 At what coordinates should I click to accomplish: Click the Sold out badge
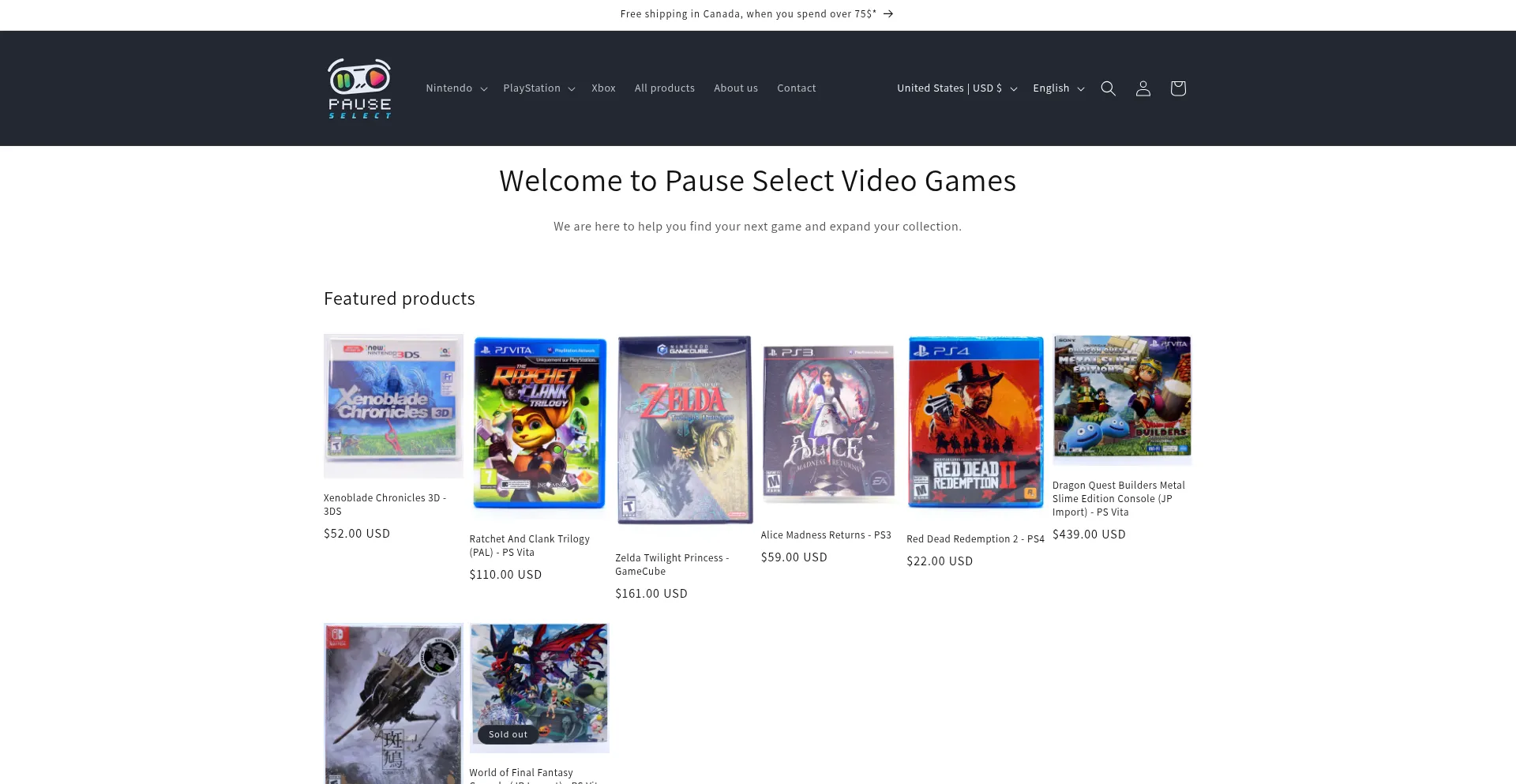(x=508, y=734)
